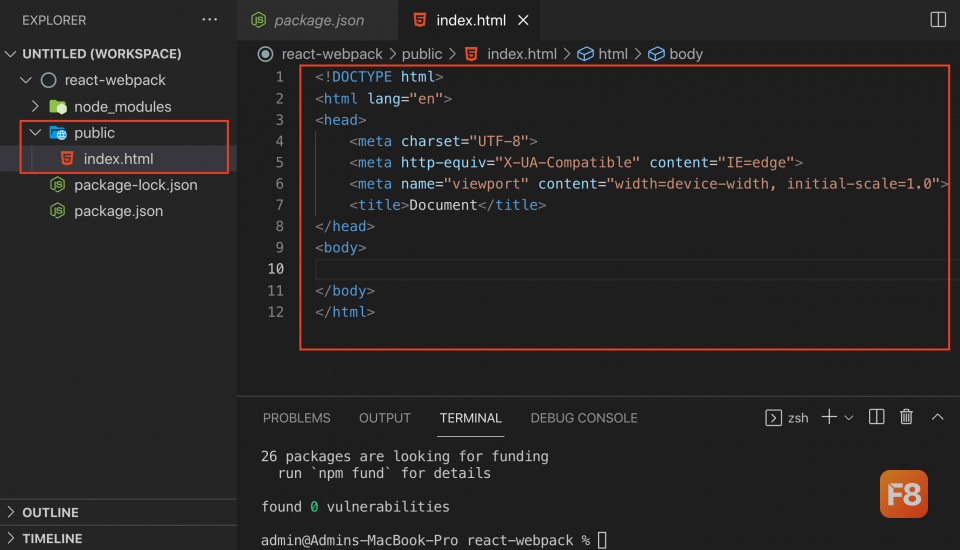Create new terminal with plus icon
The image size is (960, 550).
829,417
